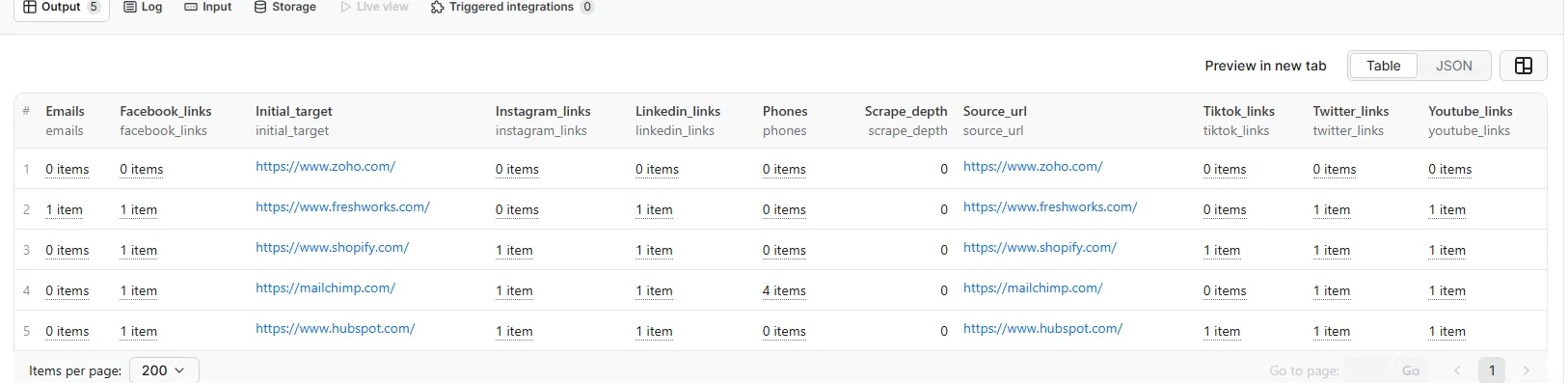Select the Table view toggle

coord(1383,66)
